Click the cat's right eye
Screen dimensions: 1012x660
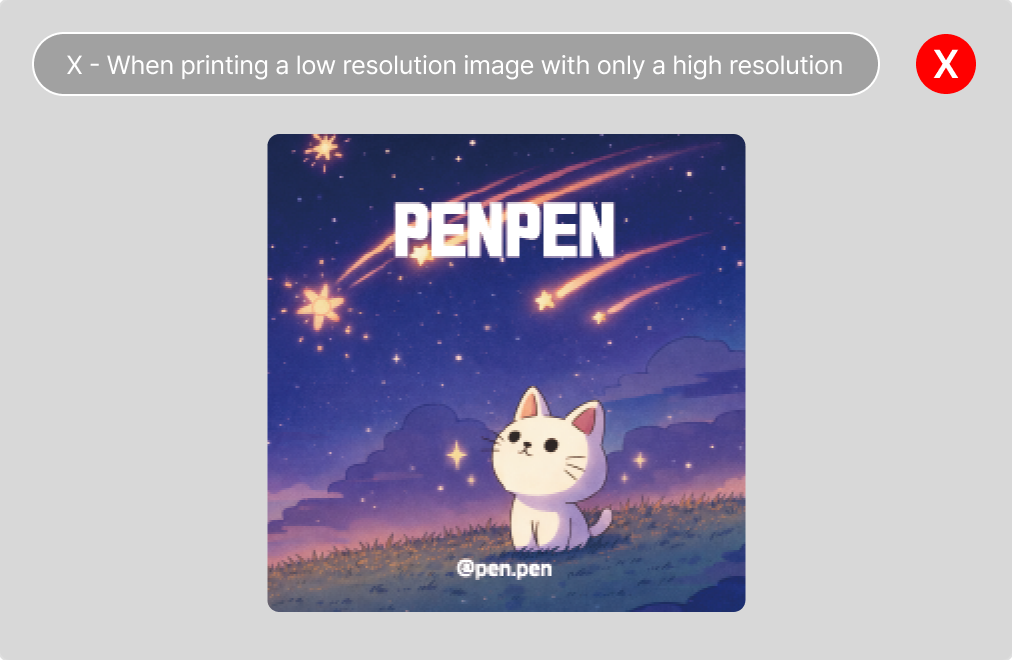click(x=551, y=445)
